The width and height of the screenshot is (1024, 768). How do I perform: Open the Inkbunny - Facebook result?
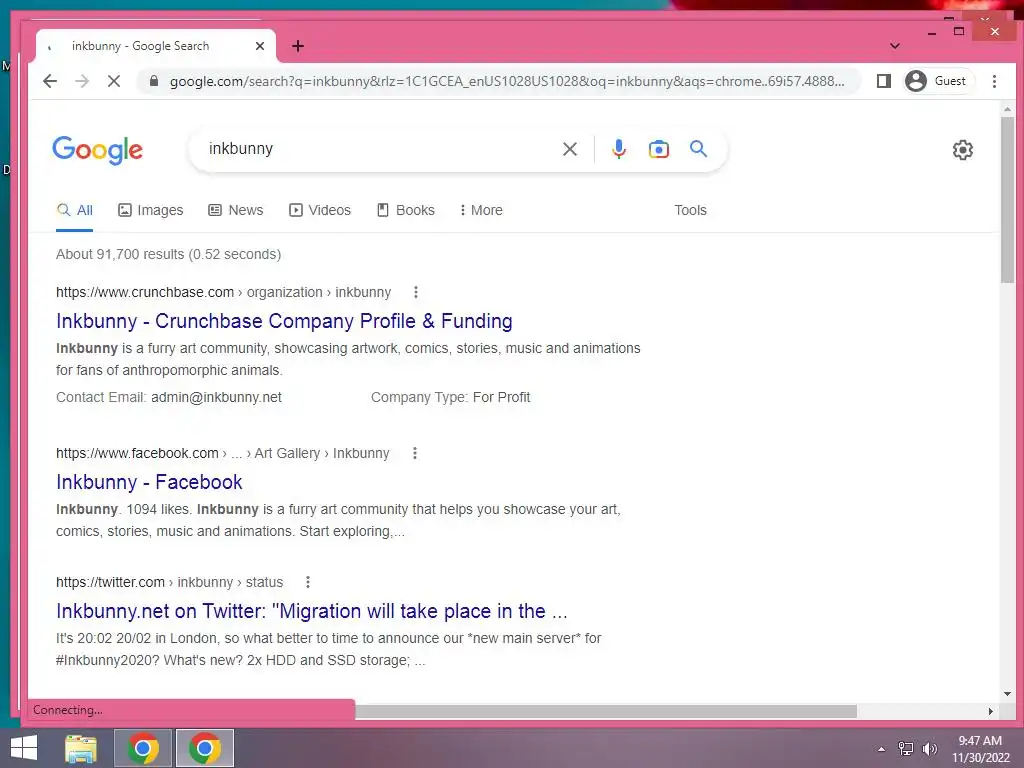pos(149,482)
